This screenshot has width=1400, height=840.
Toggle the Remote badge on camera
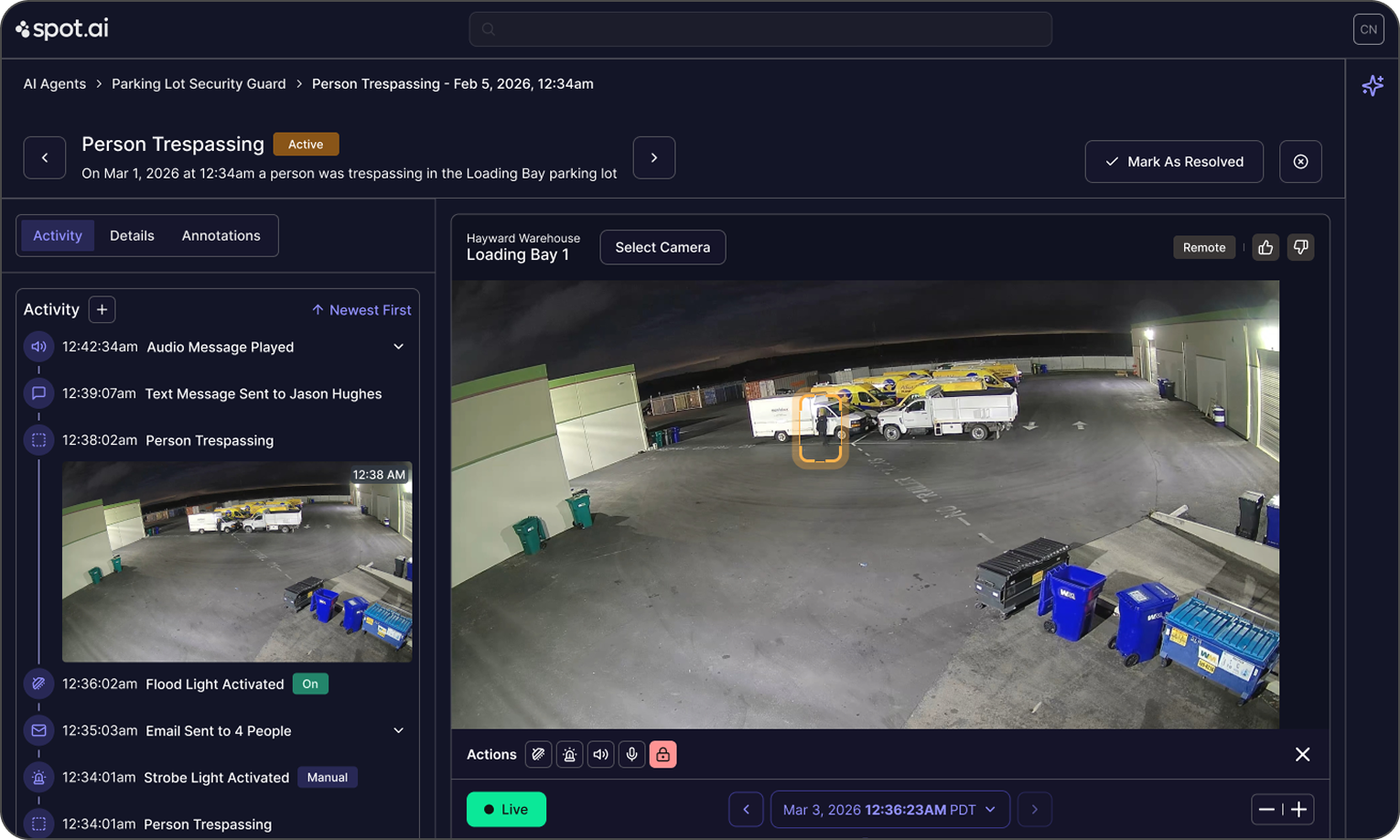[1204, 247]
